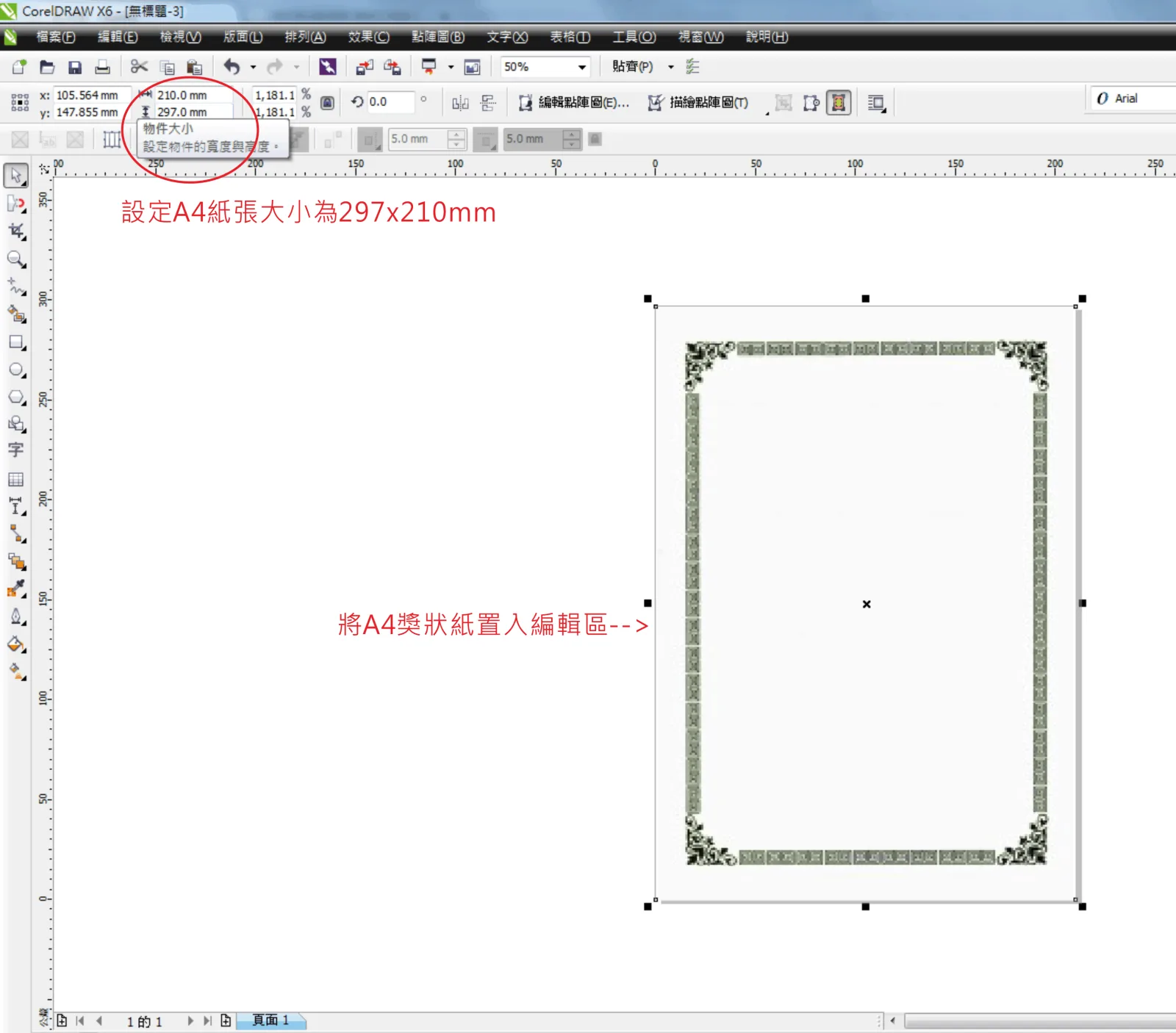Open the 檔案(F) menu
The image size is (1176, 1033).
pyautogui.click(x=56, y=37)
